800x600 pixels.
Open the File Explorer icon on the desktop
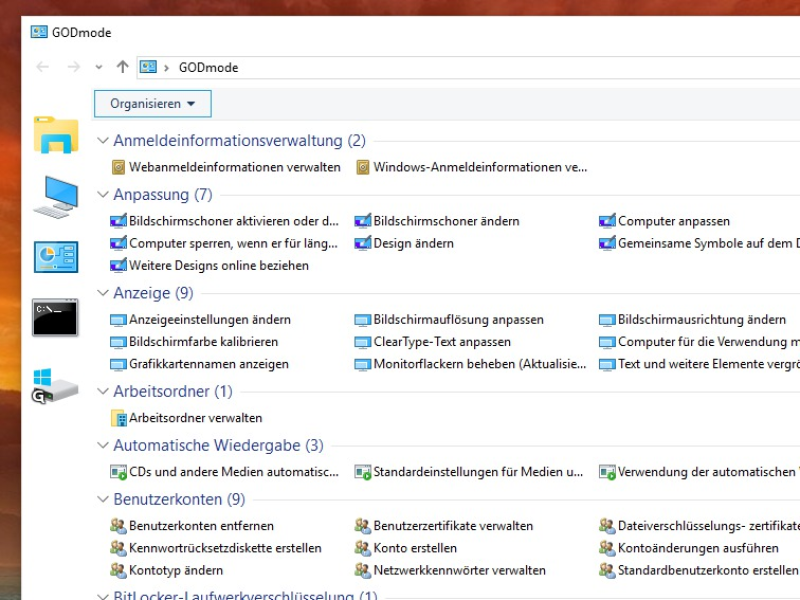(x=56, y=135)
